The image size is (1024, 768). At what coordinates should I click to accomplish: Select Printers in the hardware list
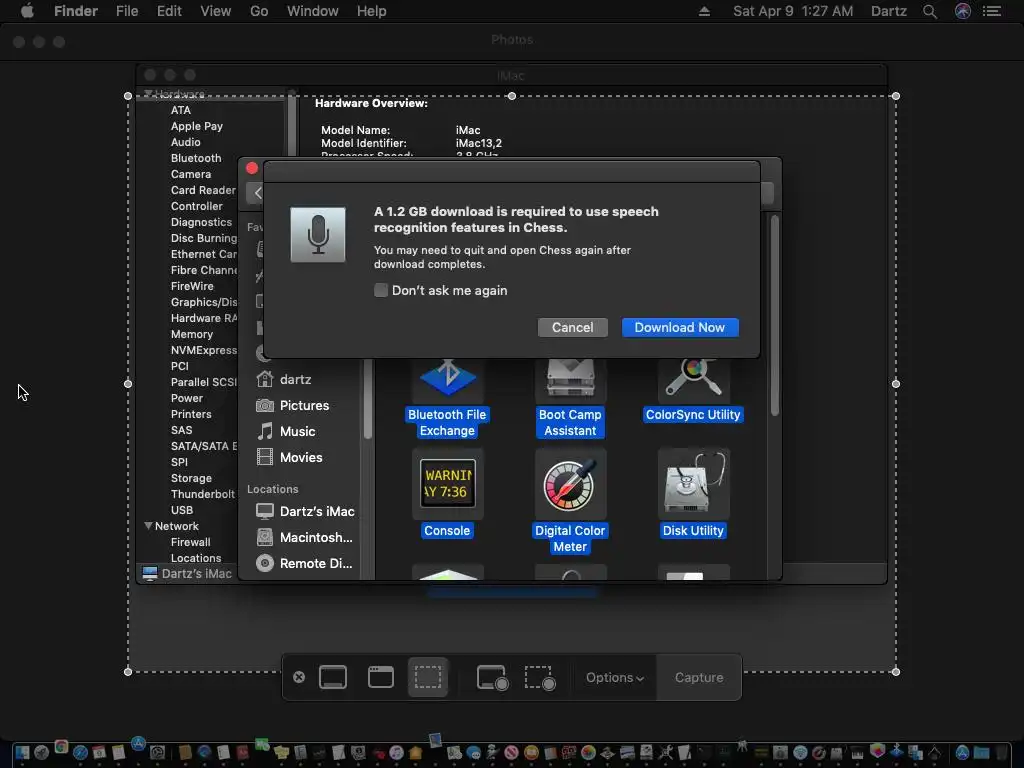click(191, 414)
